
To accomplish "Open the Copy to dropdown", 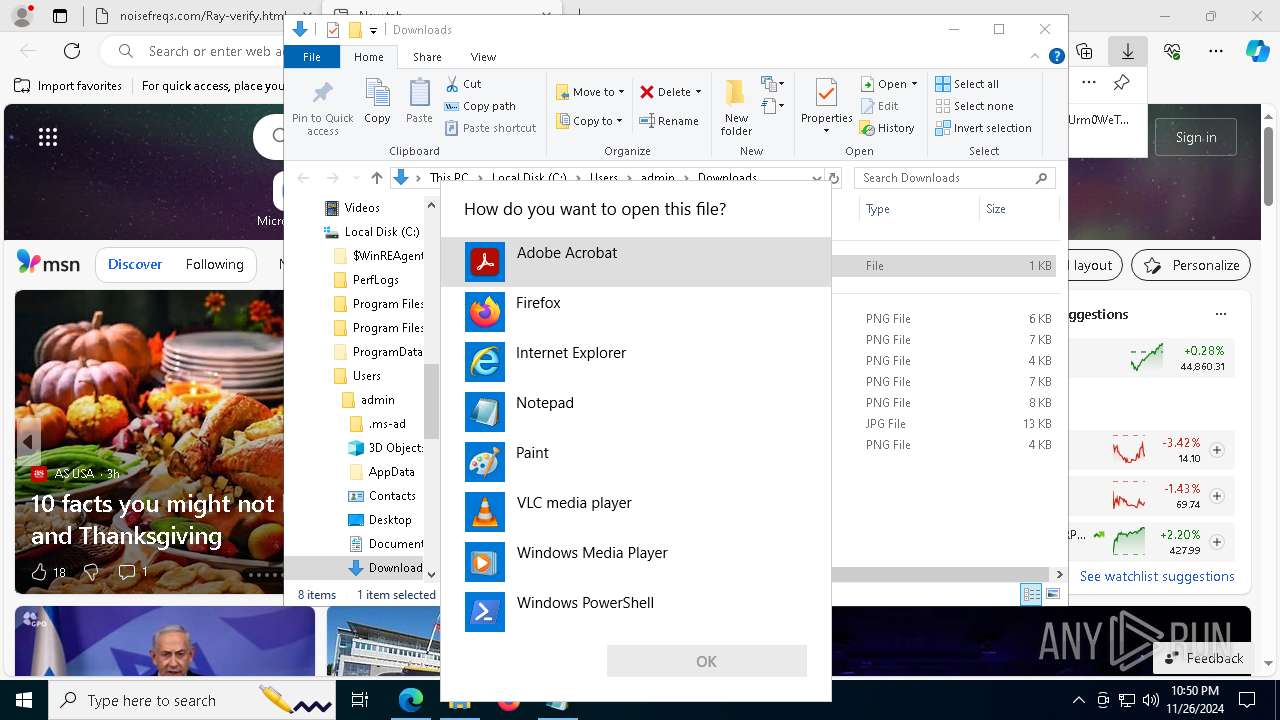I will pyautogui.click(x=589, y=121).
